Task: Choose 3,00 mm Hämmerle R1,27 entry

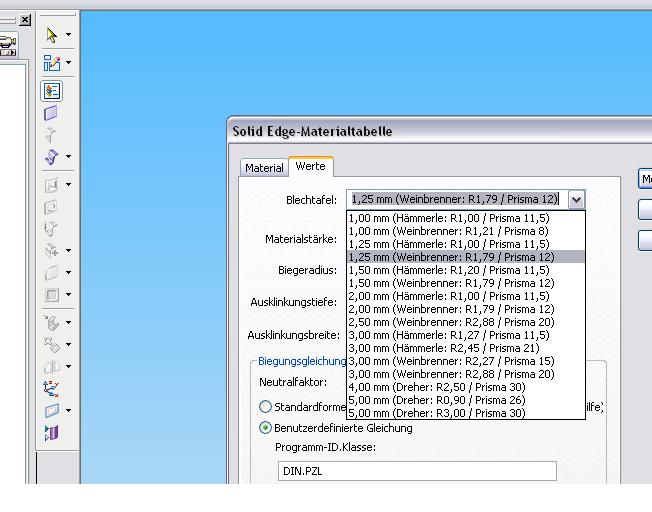Action: point(466,335)
